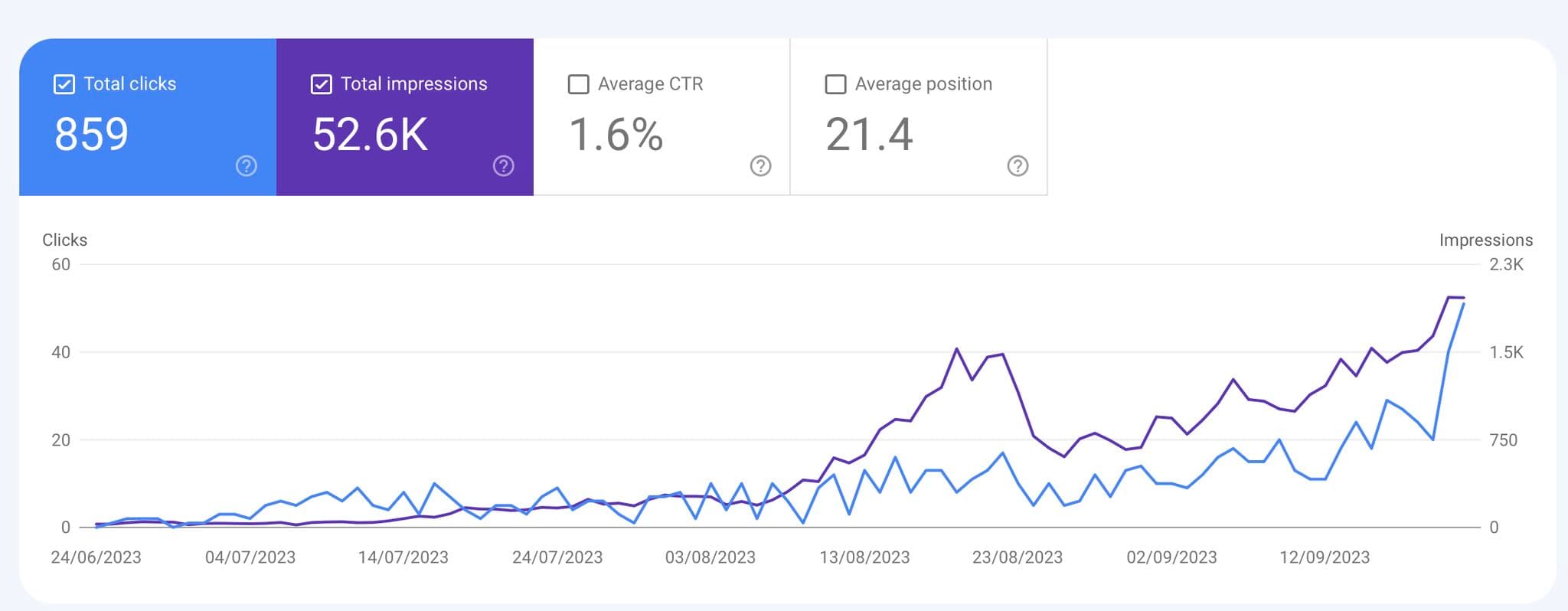Click the Impressions axis label
The image size is (1568, 611).
click(x=1486, y=240)
